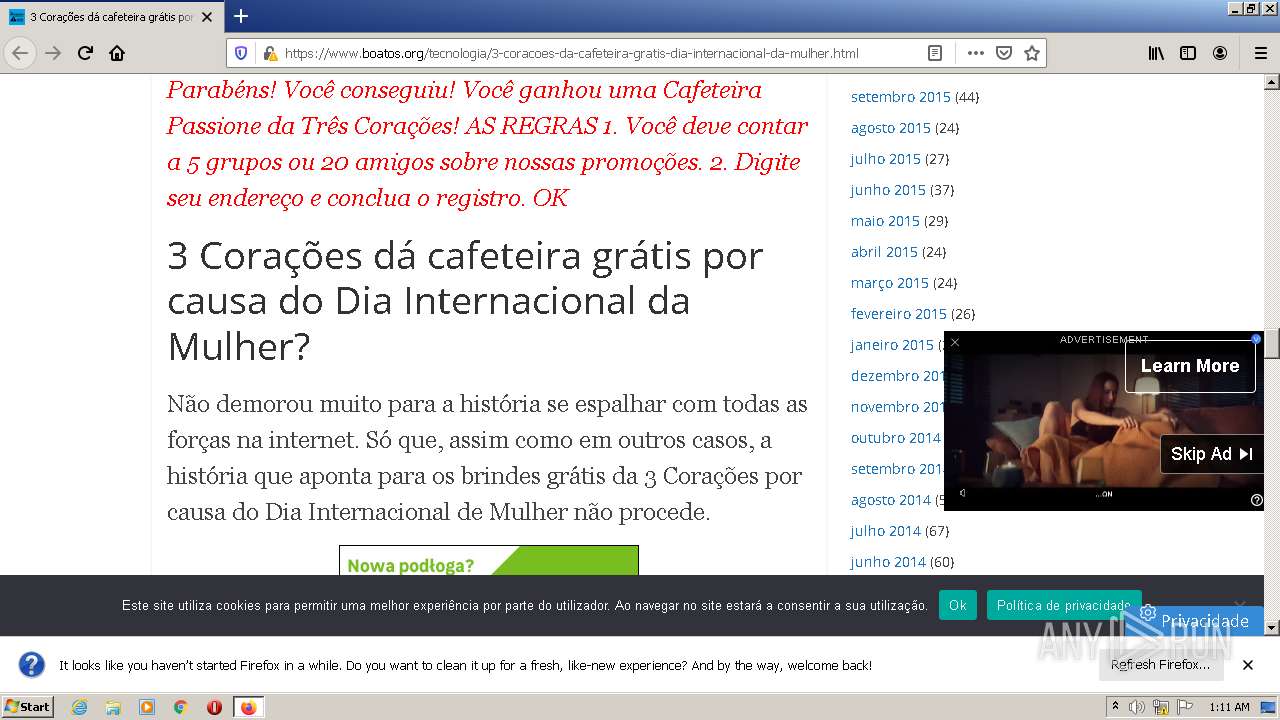Open the Firefox home page
The height and width of the screenshot is (720, 1280).
click(x=117, y=53)
